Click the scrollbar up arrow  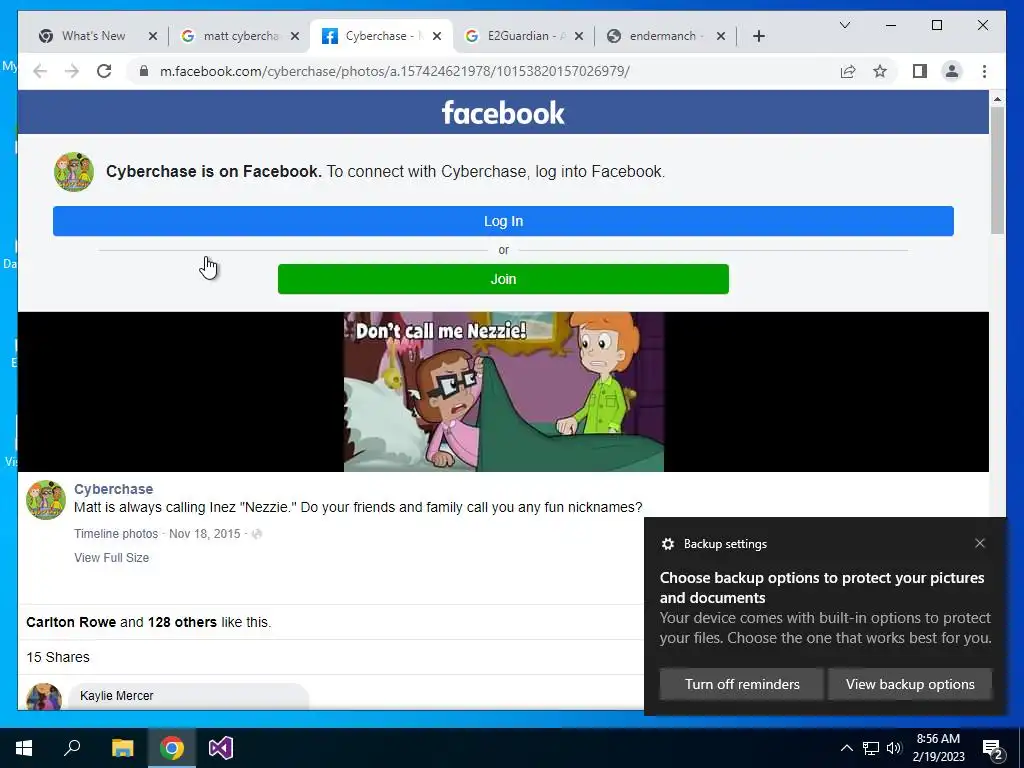pyautogui.click(x=997, y=99)
